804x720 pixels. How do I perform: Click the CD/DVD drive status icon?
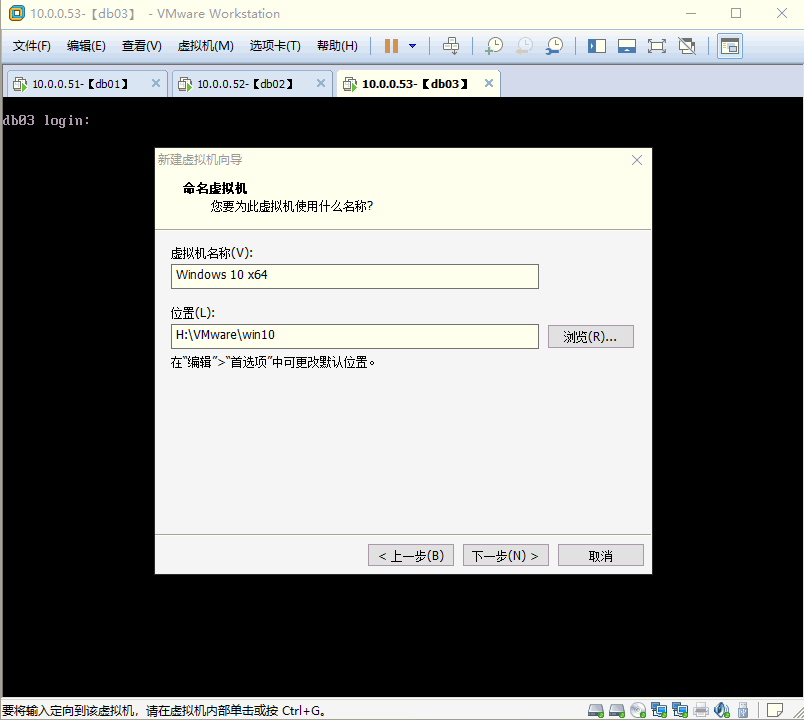click(x=638, y=710)
